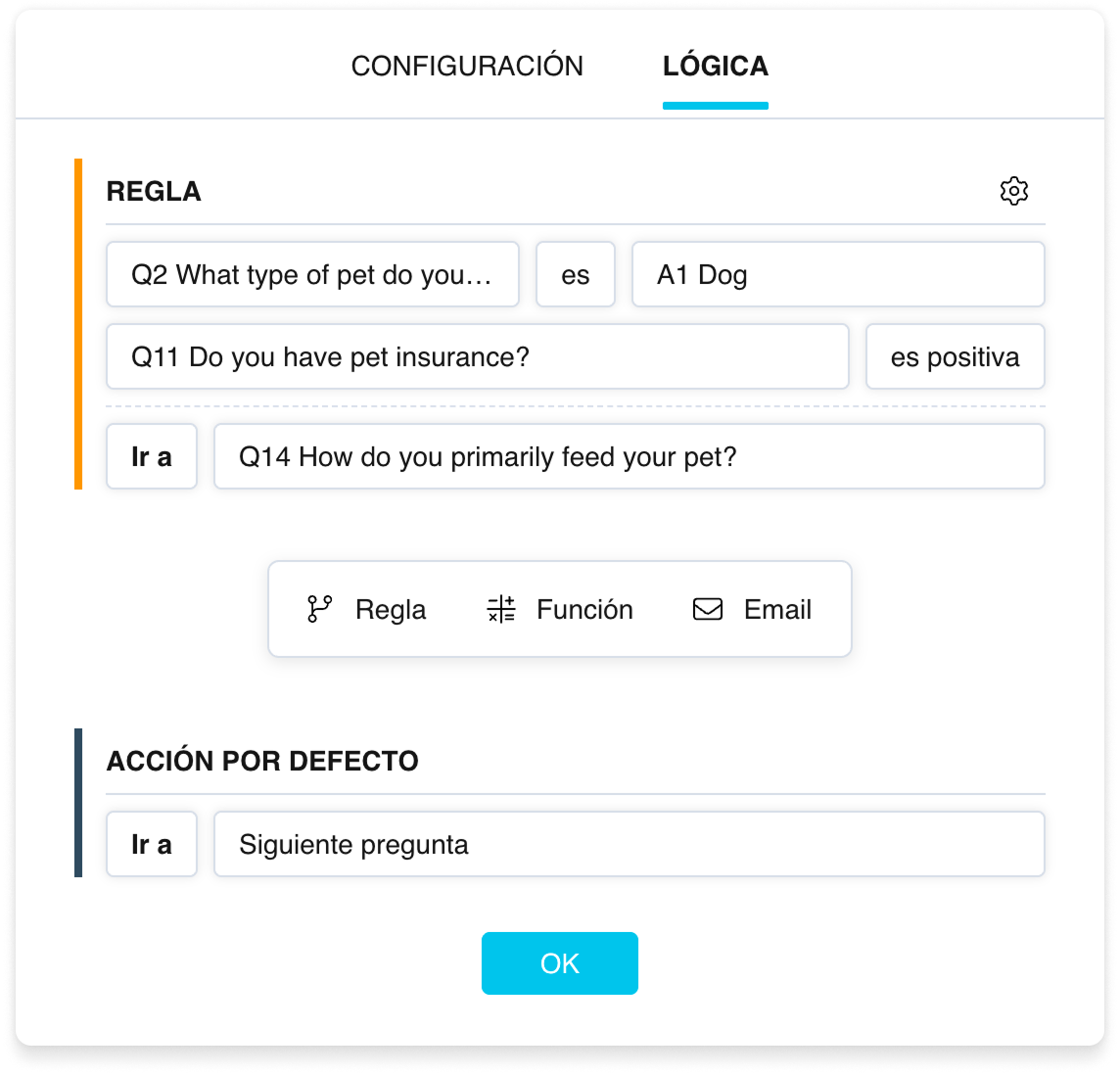Open default action 'Ir a' selector
The image size is (1120, 1075).
[x=152, y=844]
